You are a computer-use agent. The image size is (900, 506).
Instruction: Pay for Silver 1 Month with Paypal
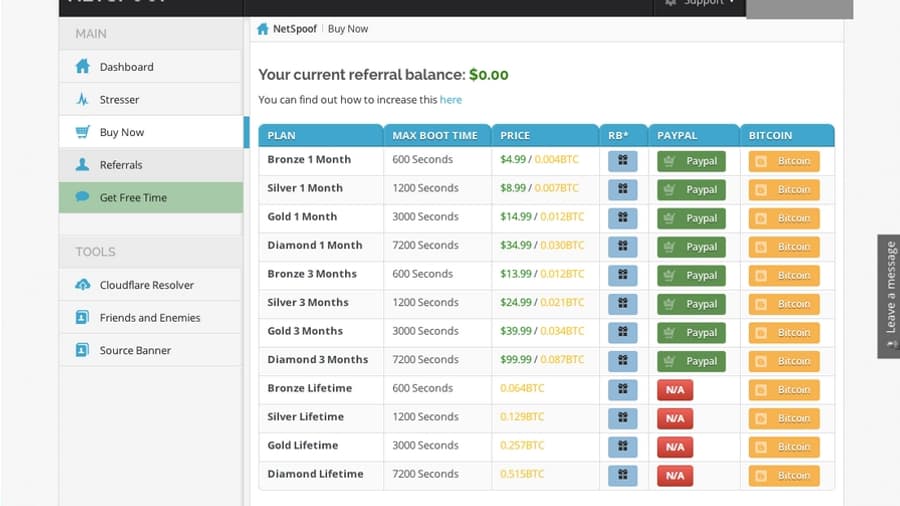[x=691, y=189]
